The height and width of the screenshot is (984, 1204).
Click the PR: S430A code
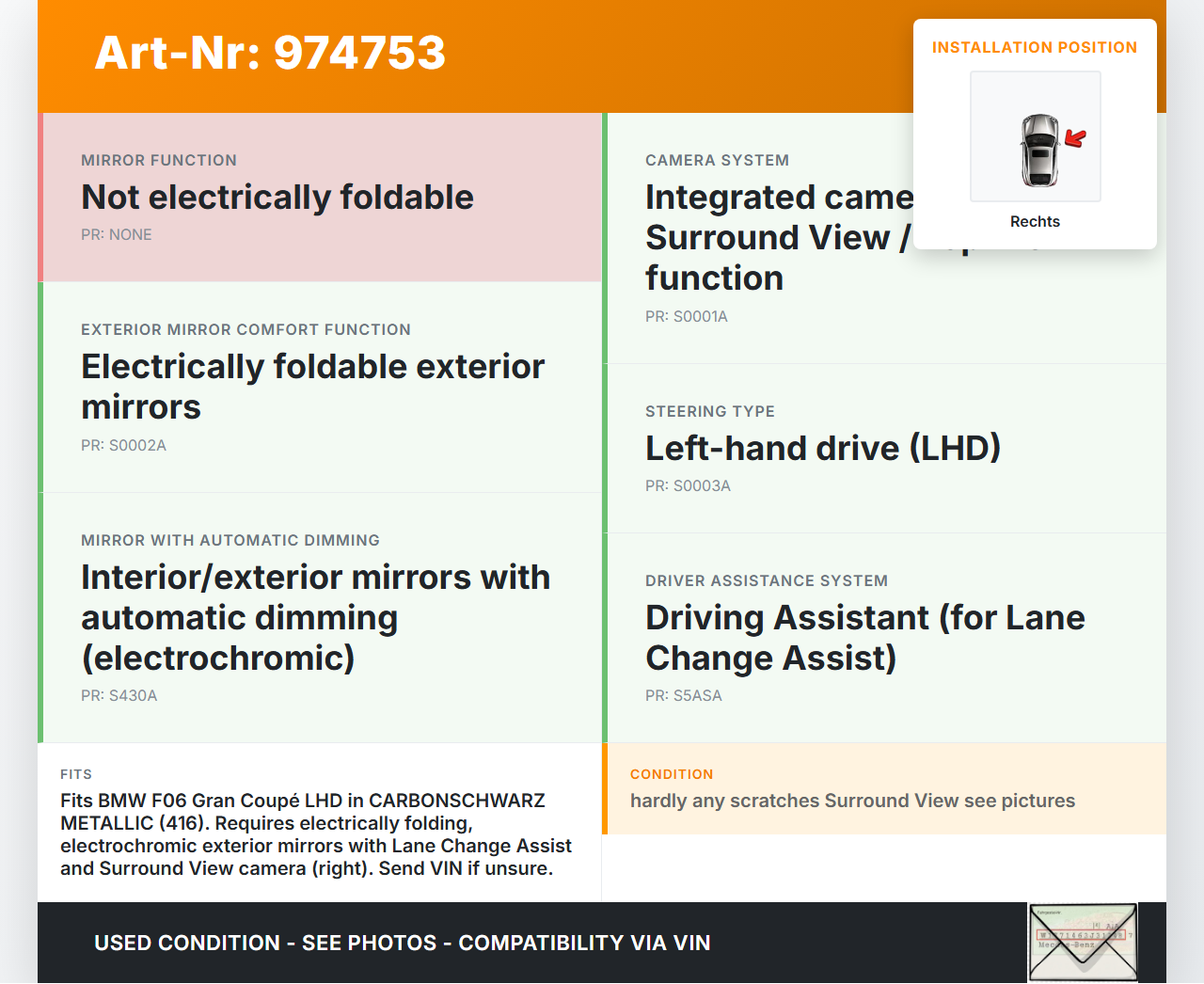pyautogui.click(x=119, y=696)
